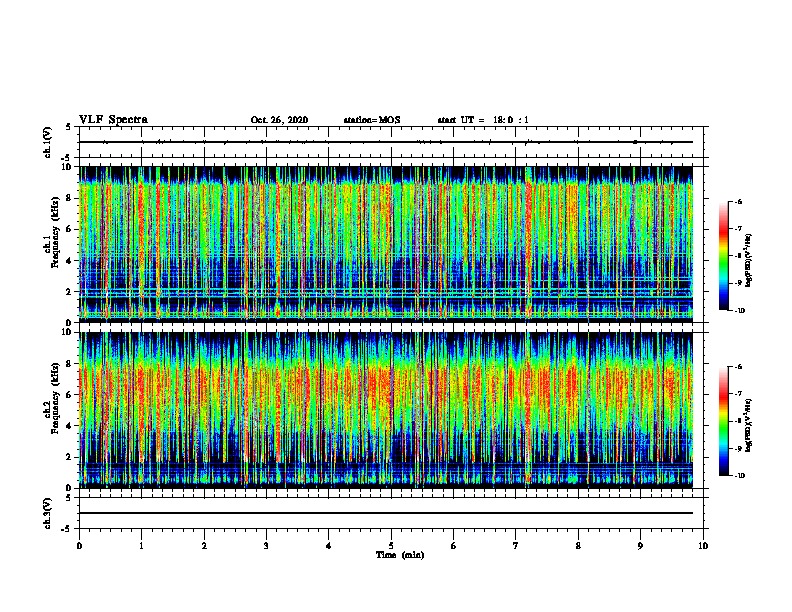
Task: Click the "Time (min)" x-axis label
Action: tap(400, 555)
